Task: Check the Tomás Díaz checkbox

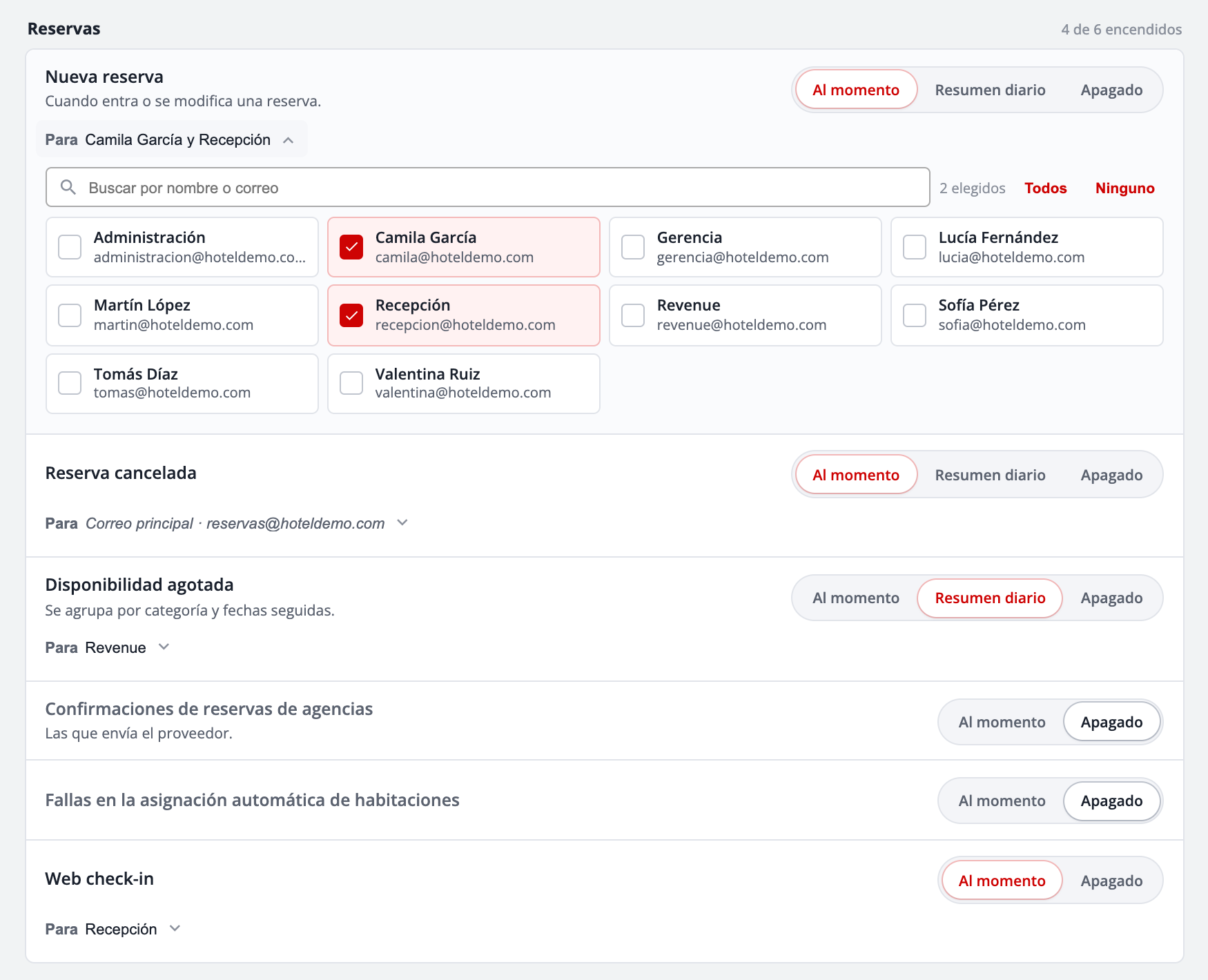Action: [70, 383]
